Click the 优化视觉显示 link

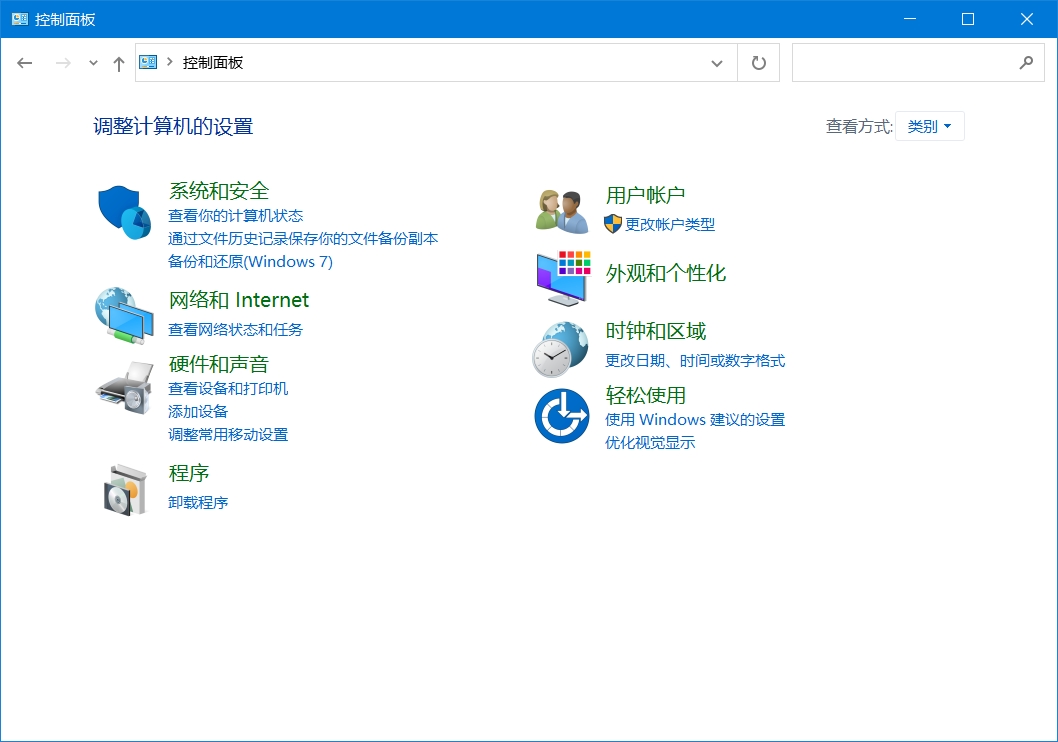pyautogui.click(x=650, y=443)
